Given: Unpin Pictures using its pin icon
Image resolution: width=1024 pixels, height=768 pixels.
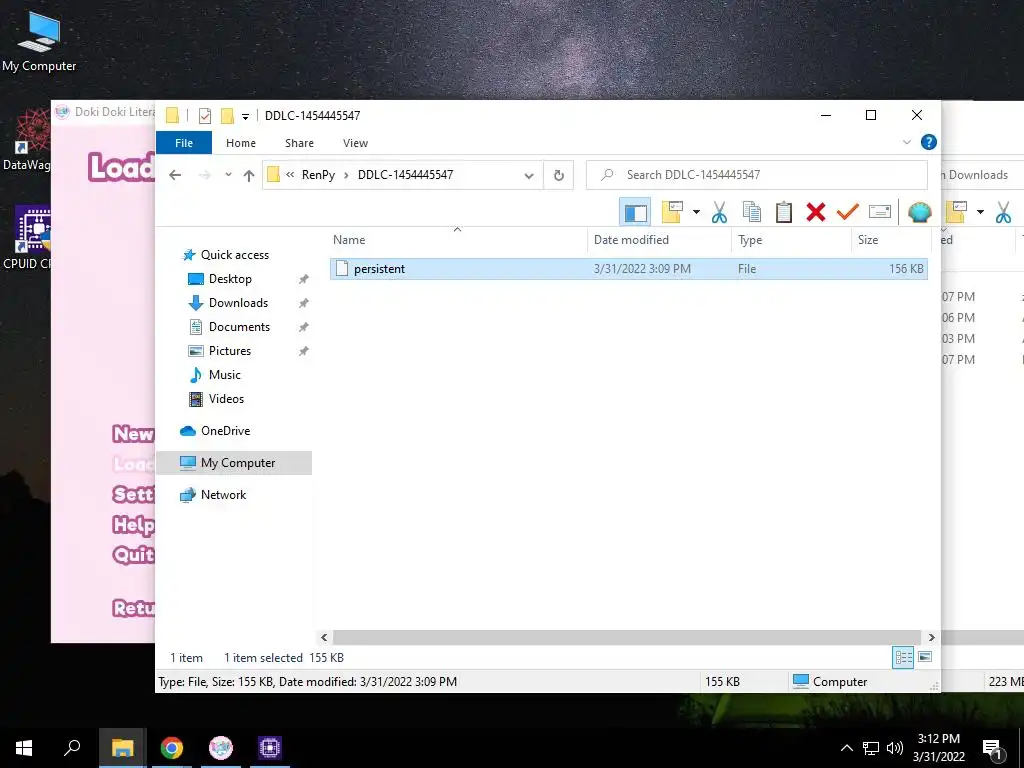Looking at the screenshot, I should (x=304, y=351).
